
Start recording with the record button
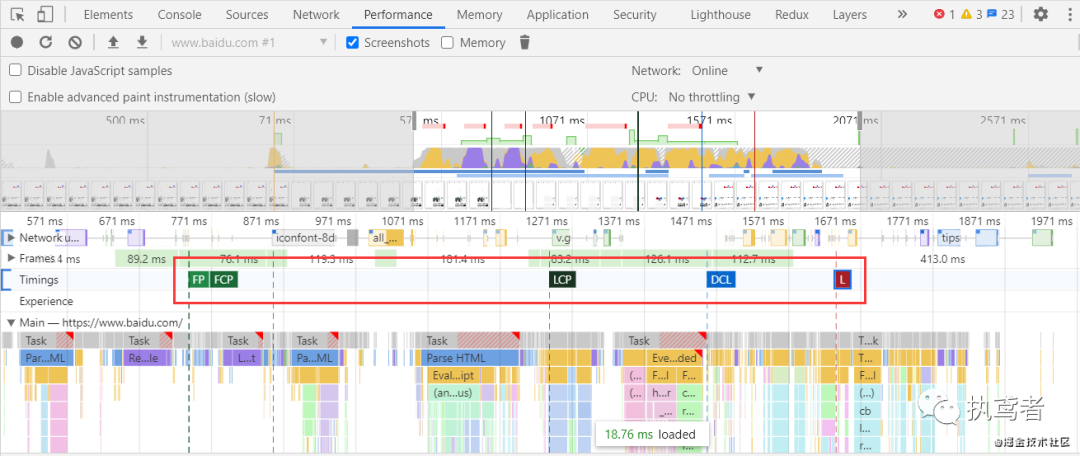(17, 43)
